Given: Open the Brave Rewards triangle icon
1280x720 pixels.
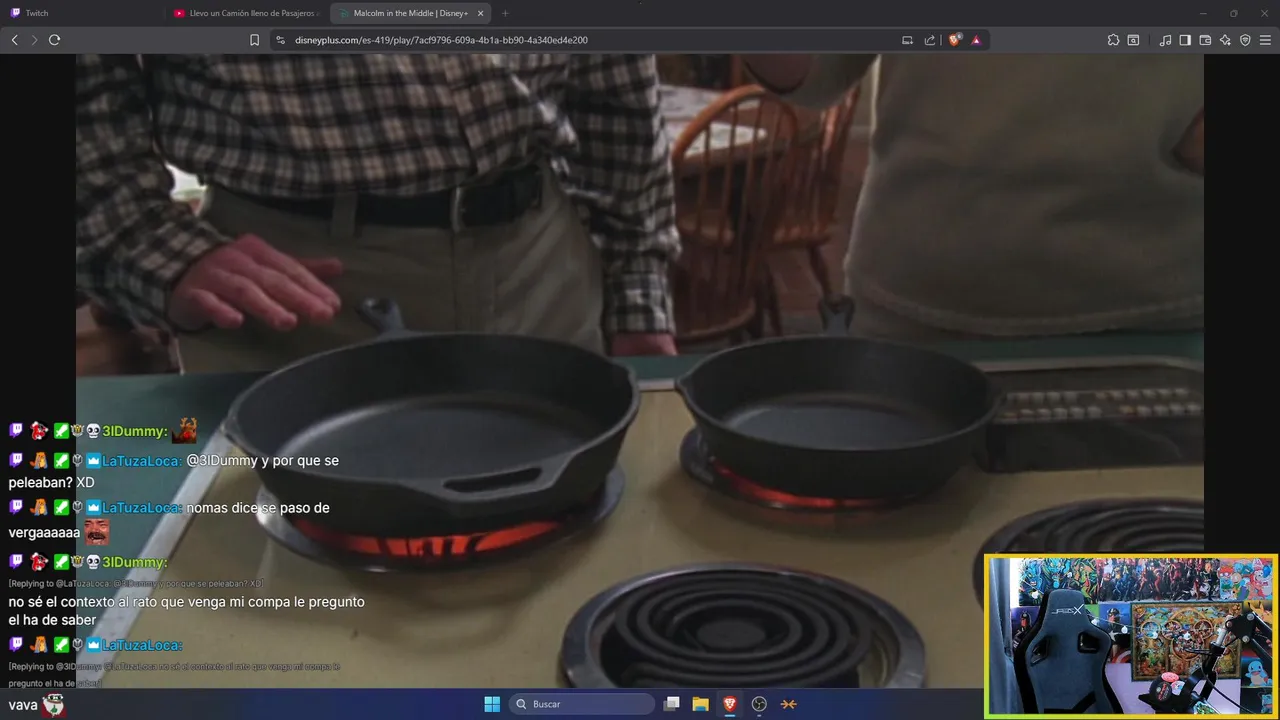Looking at the screenshot, I should coord(976,40).
